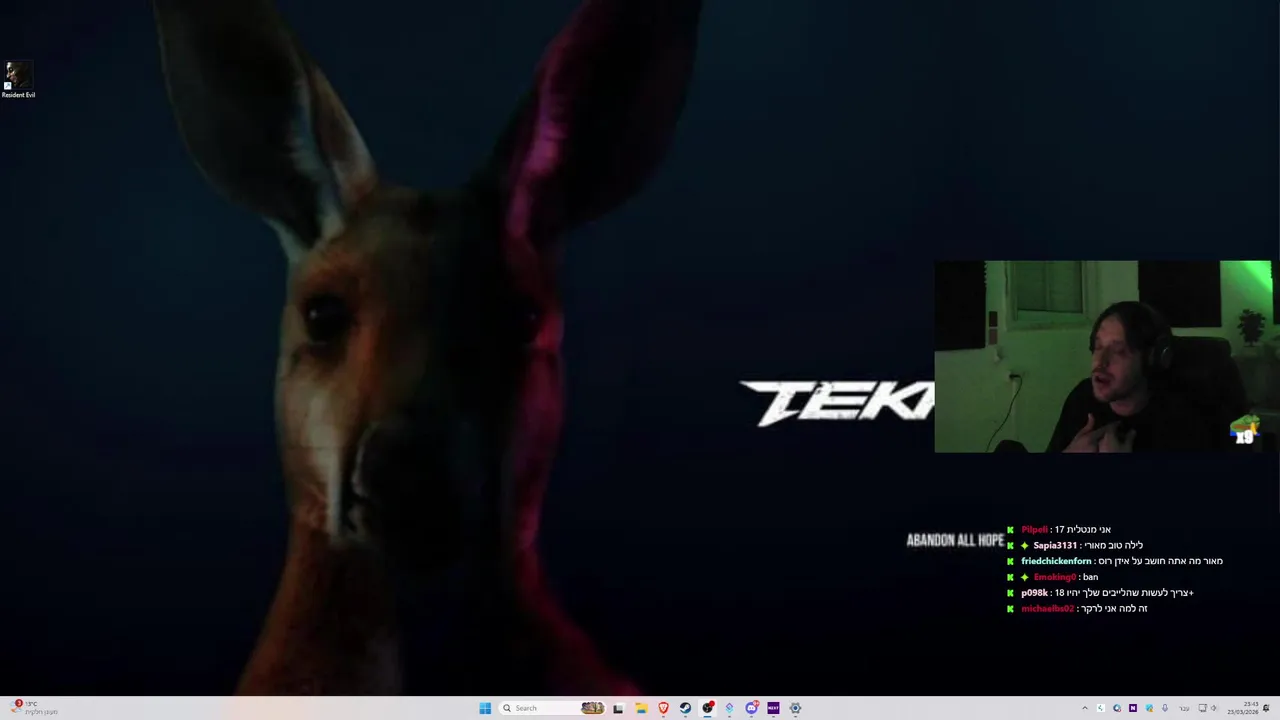
Task: Open the purple NEXT app on taskbar
Action: point(773,708)
